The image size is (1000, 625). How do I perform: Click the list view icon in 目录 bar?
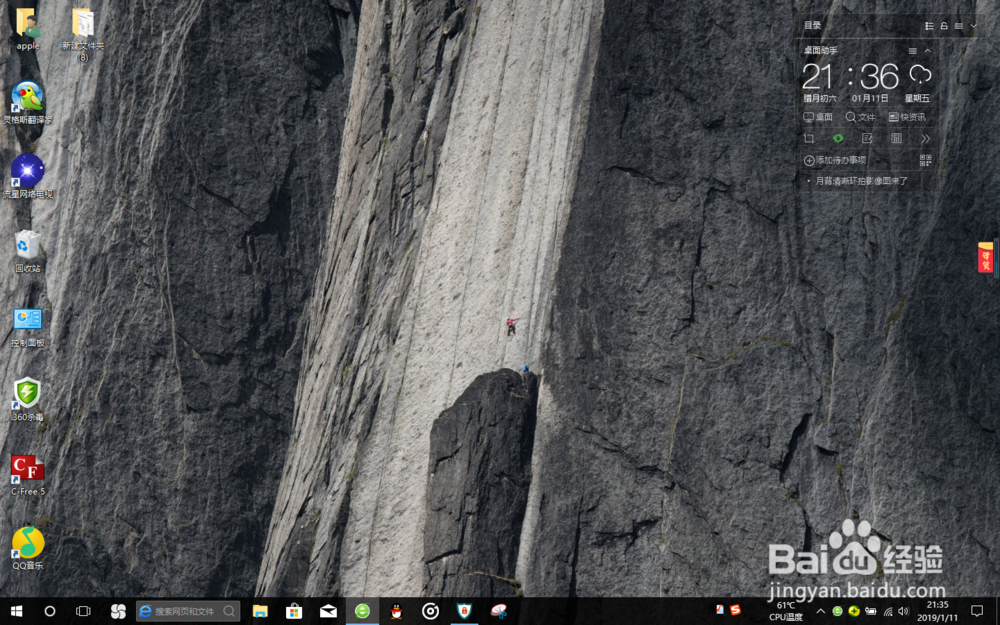(929, 26)
